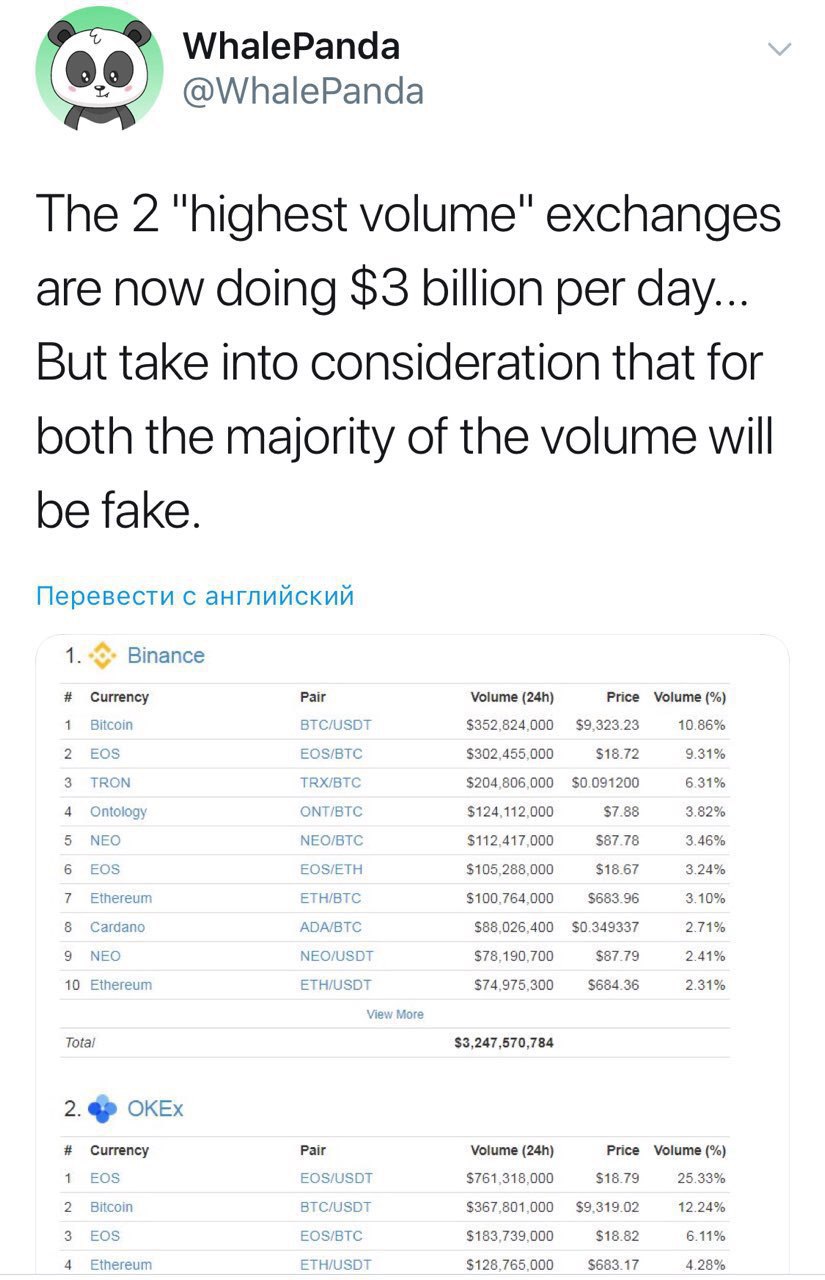
Task: Open TRON currency link
Action: [110, 783]
